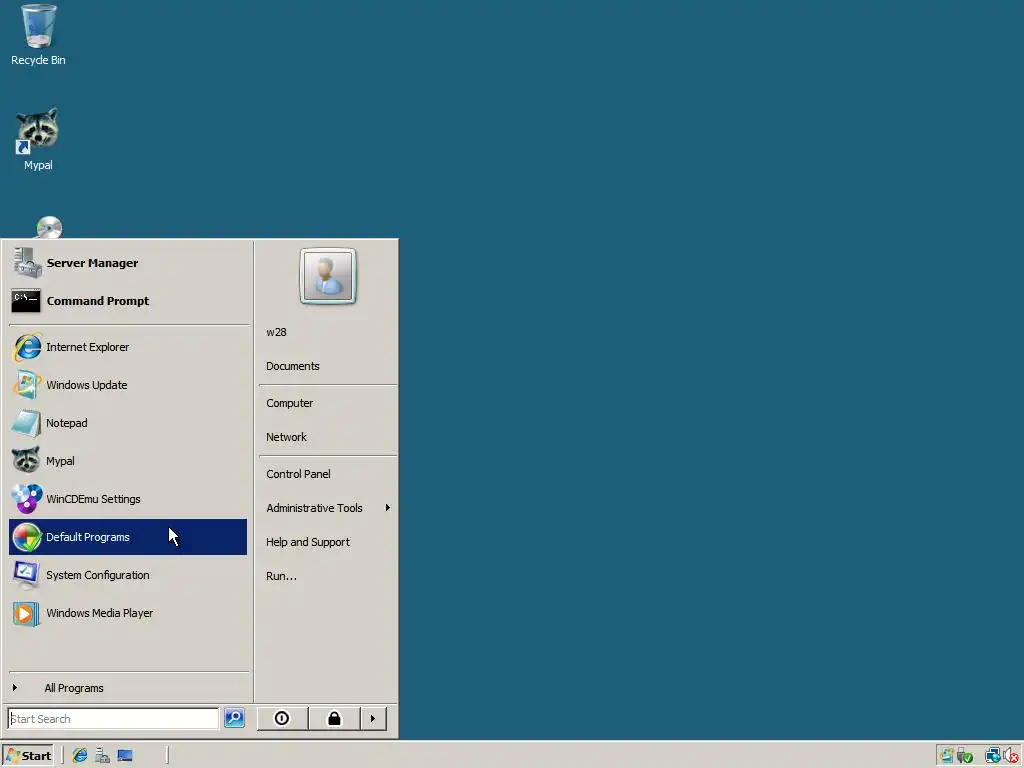
Task: Click Show Desktop in Quick Launch
Action: click(125, 756)
